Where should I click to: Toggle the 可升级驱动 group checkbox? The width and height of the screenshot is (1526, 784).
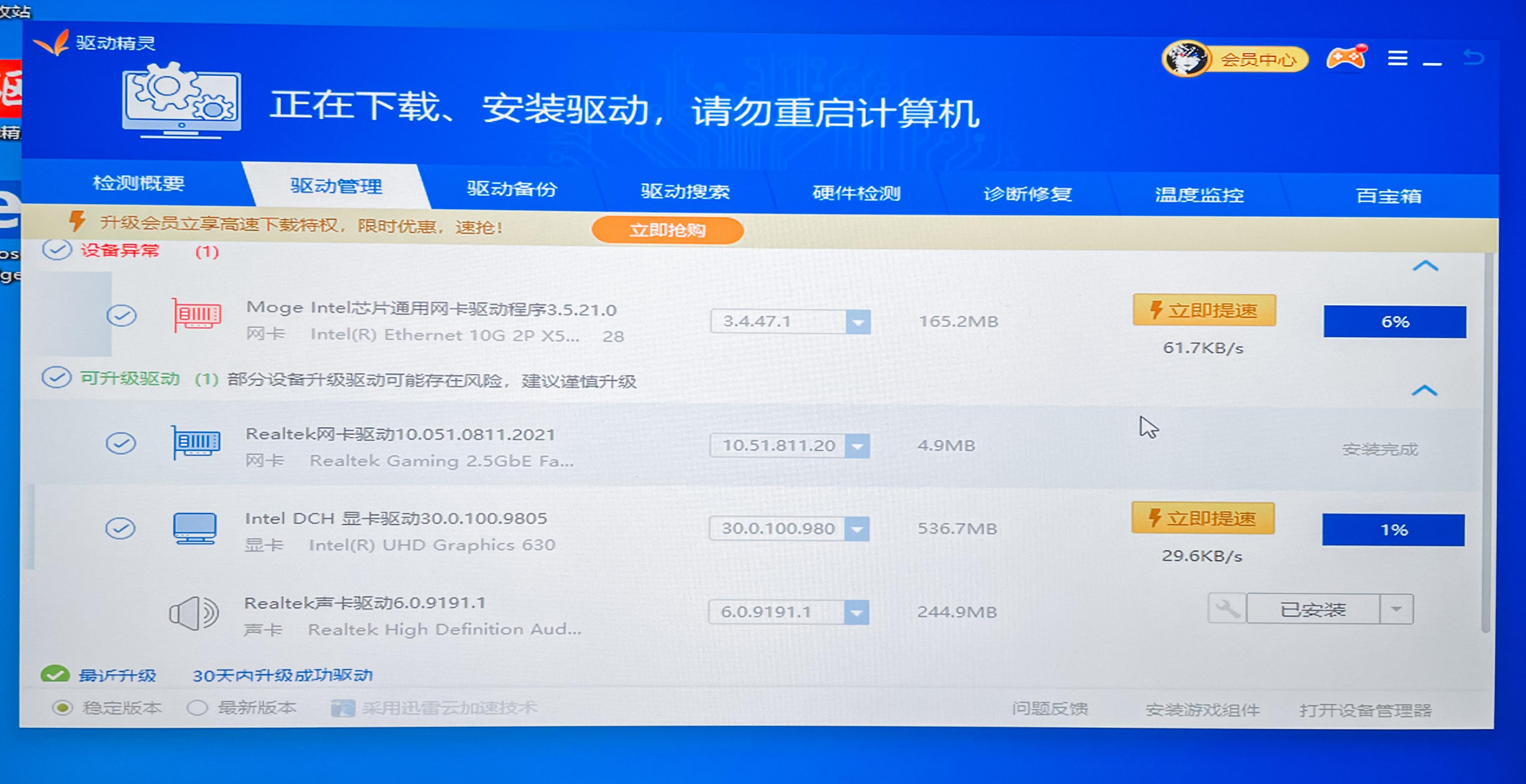57,377
